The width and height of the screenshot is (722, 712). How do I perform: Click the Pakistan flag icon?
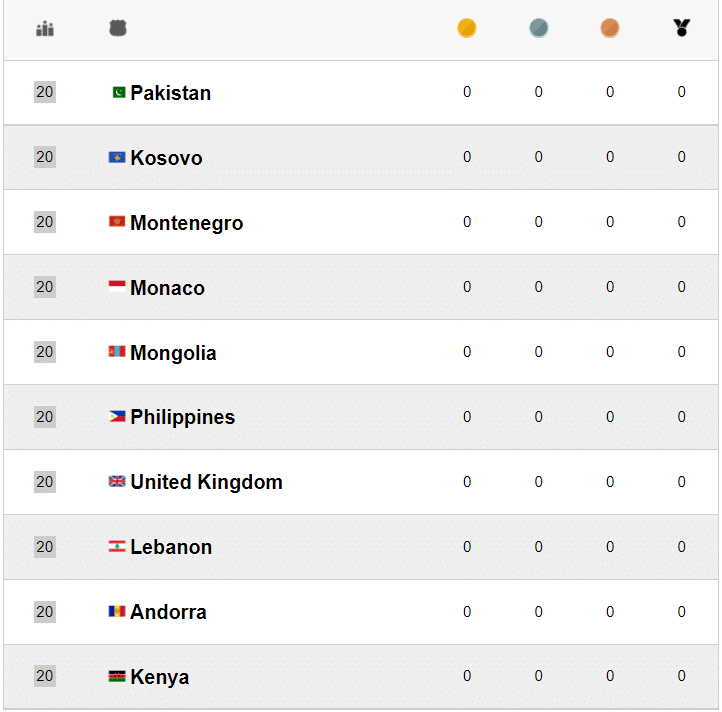pos(118,93)
